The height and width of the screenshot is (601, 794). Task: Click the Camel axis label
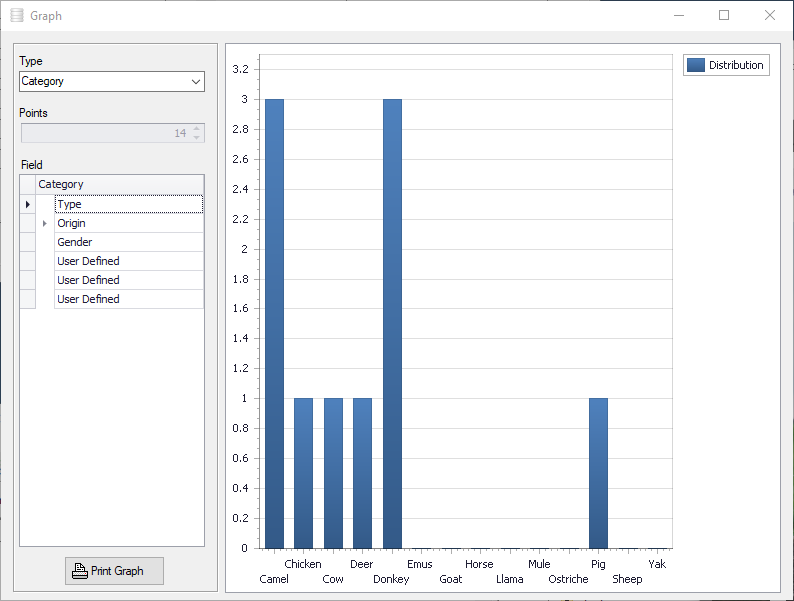click(274, 579)
